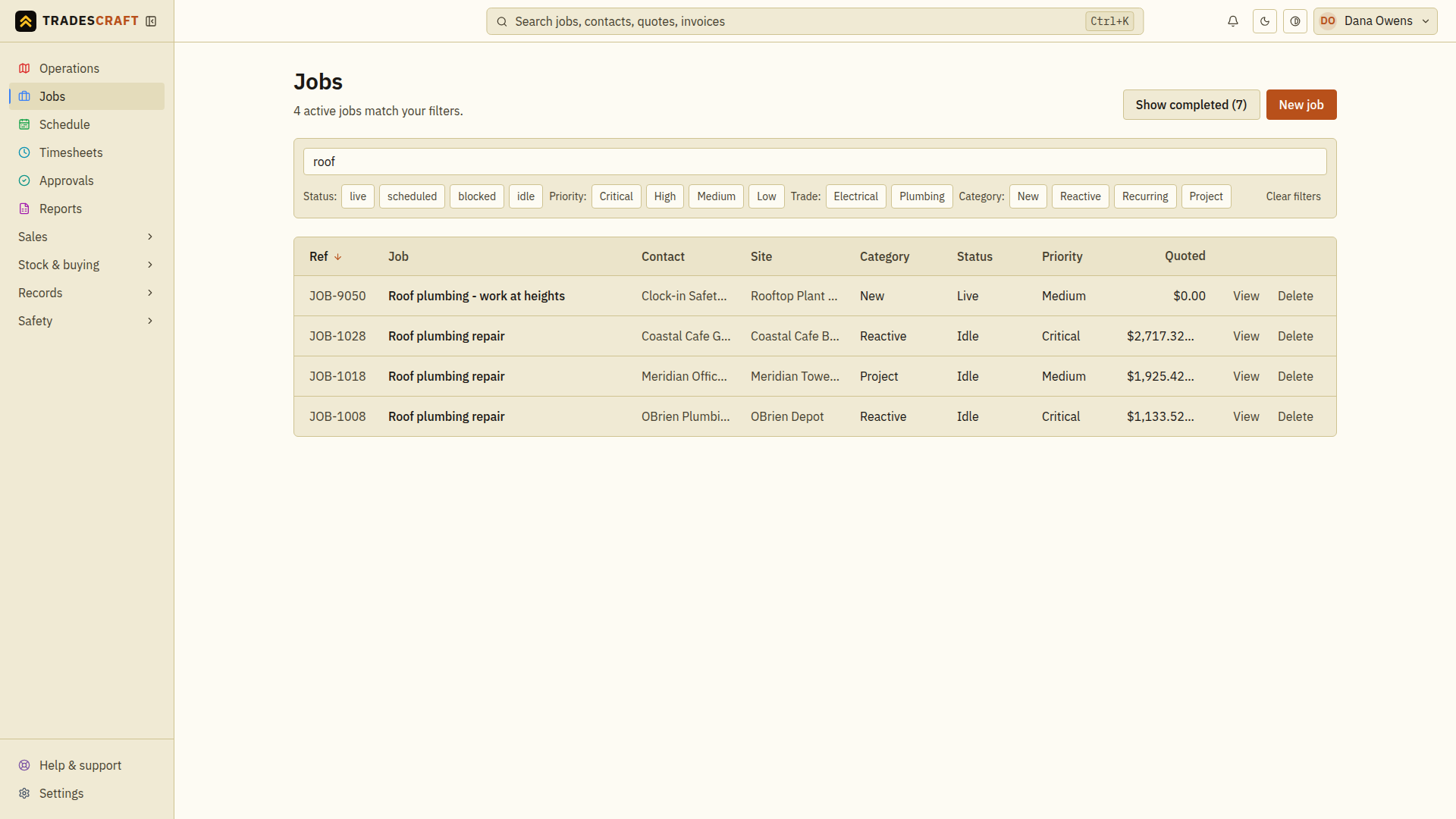Open Help & support
1456x819 pixels.
coord(86,765)
